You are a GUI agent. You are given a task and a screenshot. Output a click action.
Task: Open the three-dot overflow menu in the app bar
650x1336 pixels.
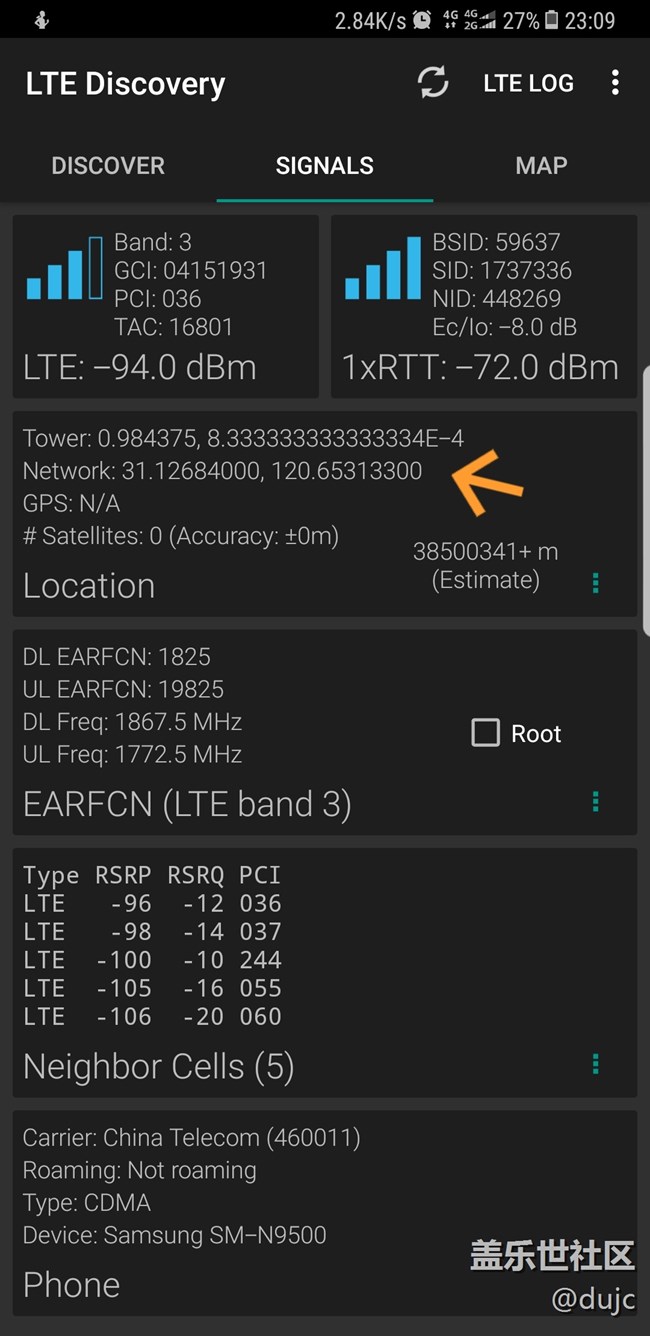click(615, 83)
